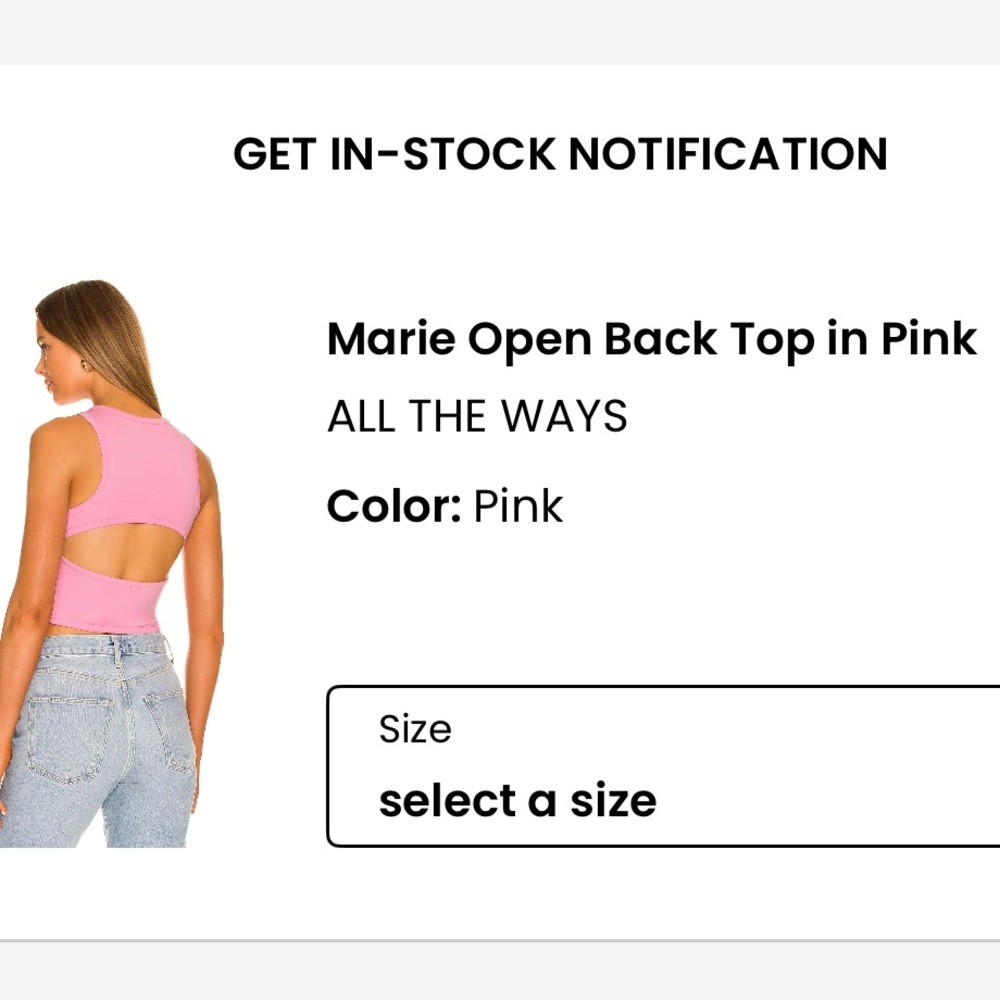Click the product title 'Marie Open Back Top in Pink'
Image resolution: width=1000 pixels, height=1000 pixels.
click(652, 339)
